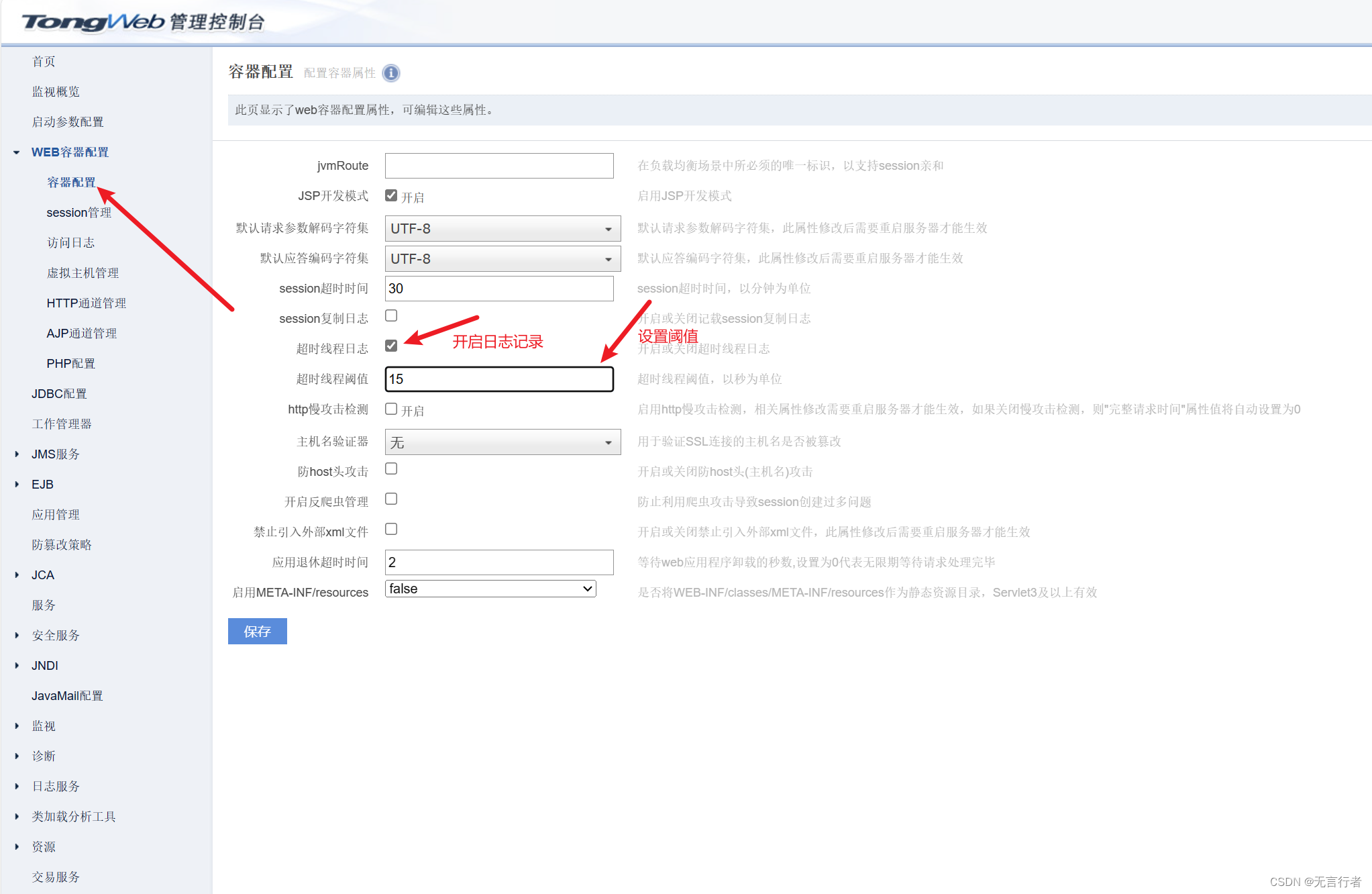The width and height of the screenshot is (1372, 894).
Task: Collapse the WEB容器配置 tree arrow
Action: point(17,152)
